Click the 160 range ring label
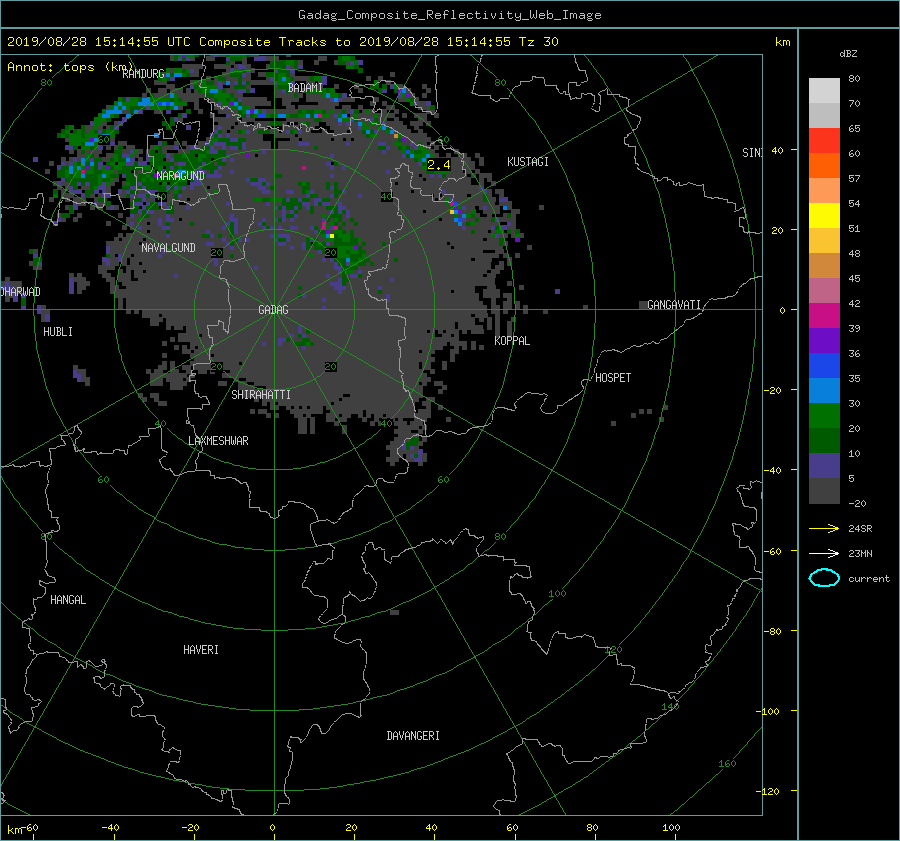 tap(727, 764)
